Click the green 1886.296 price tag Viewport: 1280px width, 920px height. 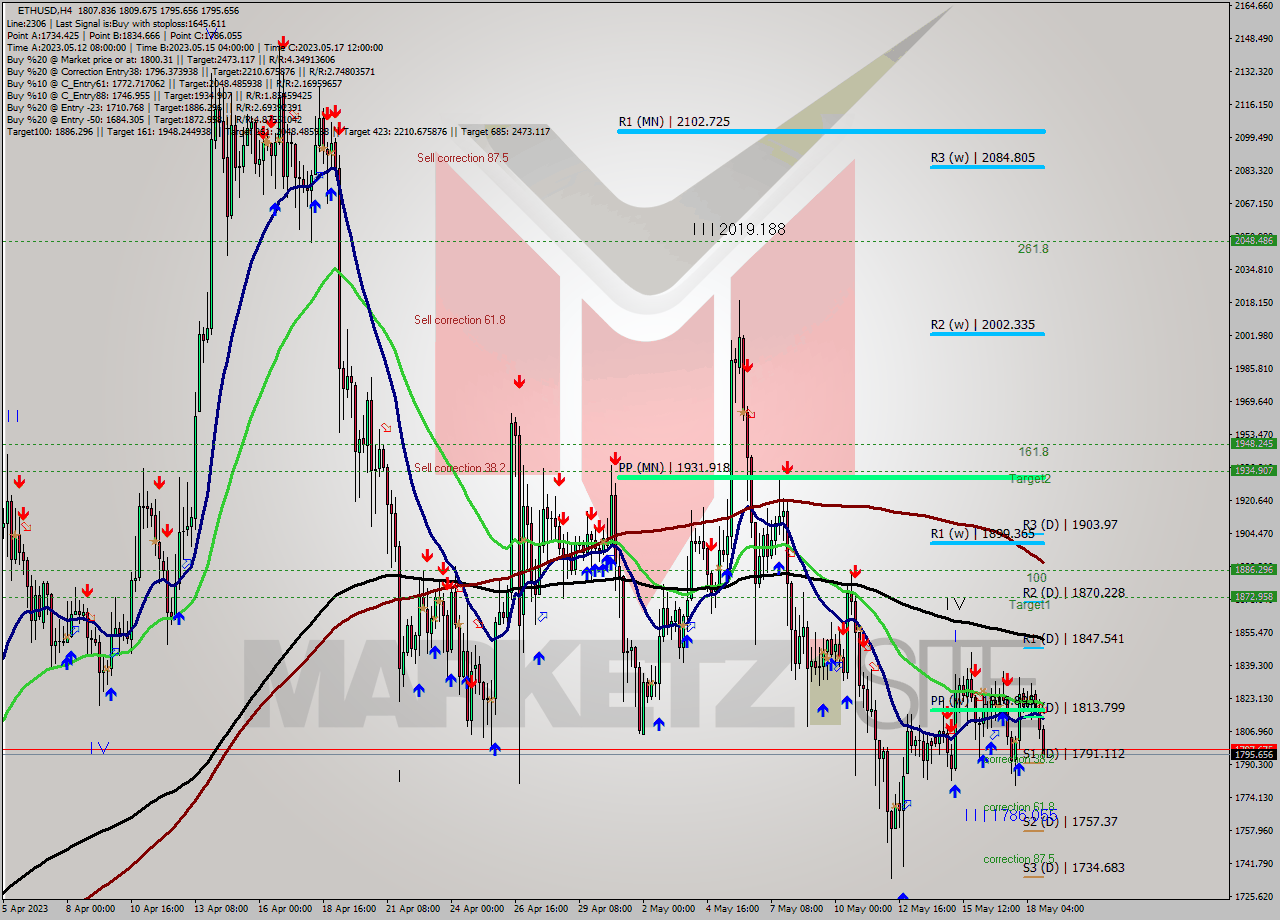click(x=1254, y=569)
